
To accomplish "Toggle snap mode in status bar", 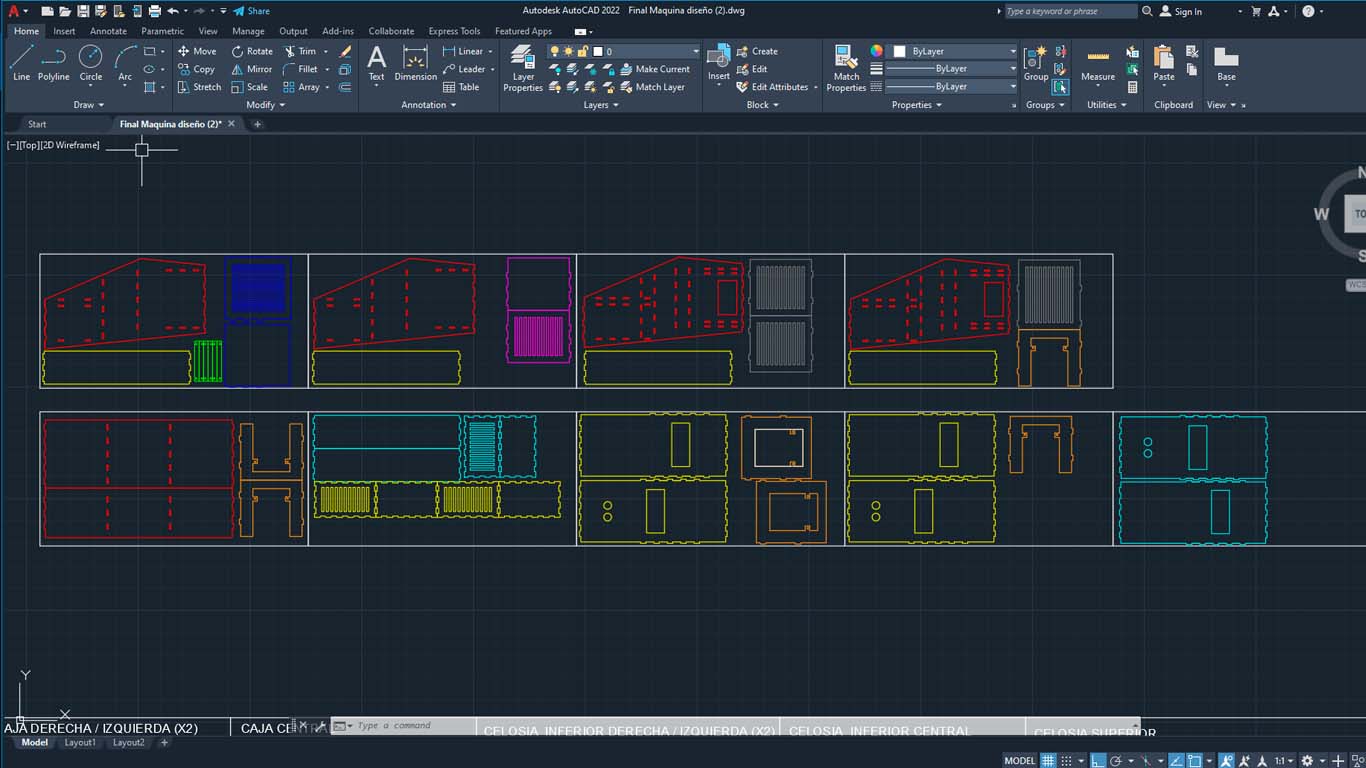I will tap(1066, 761).
